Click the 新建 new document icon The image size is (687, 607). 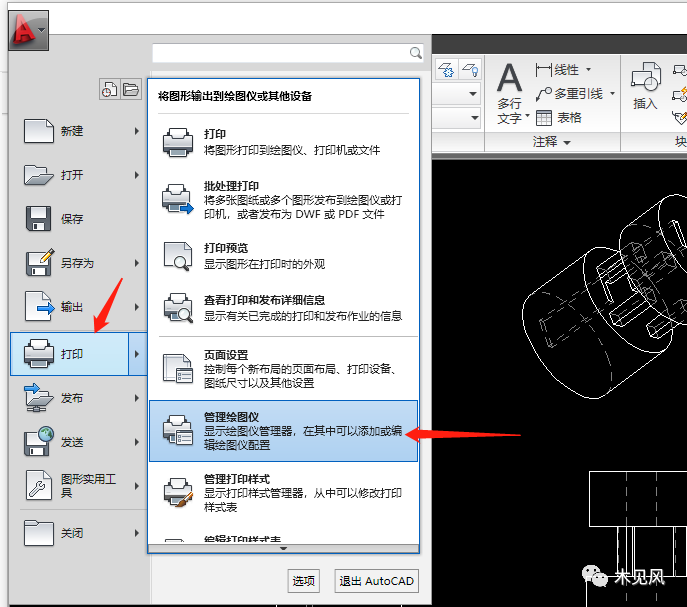pos(39,131)
